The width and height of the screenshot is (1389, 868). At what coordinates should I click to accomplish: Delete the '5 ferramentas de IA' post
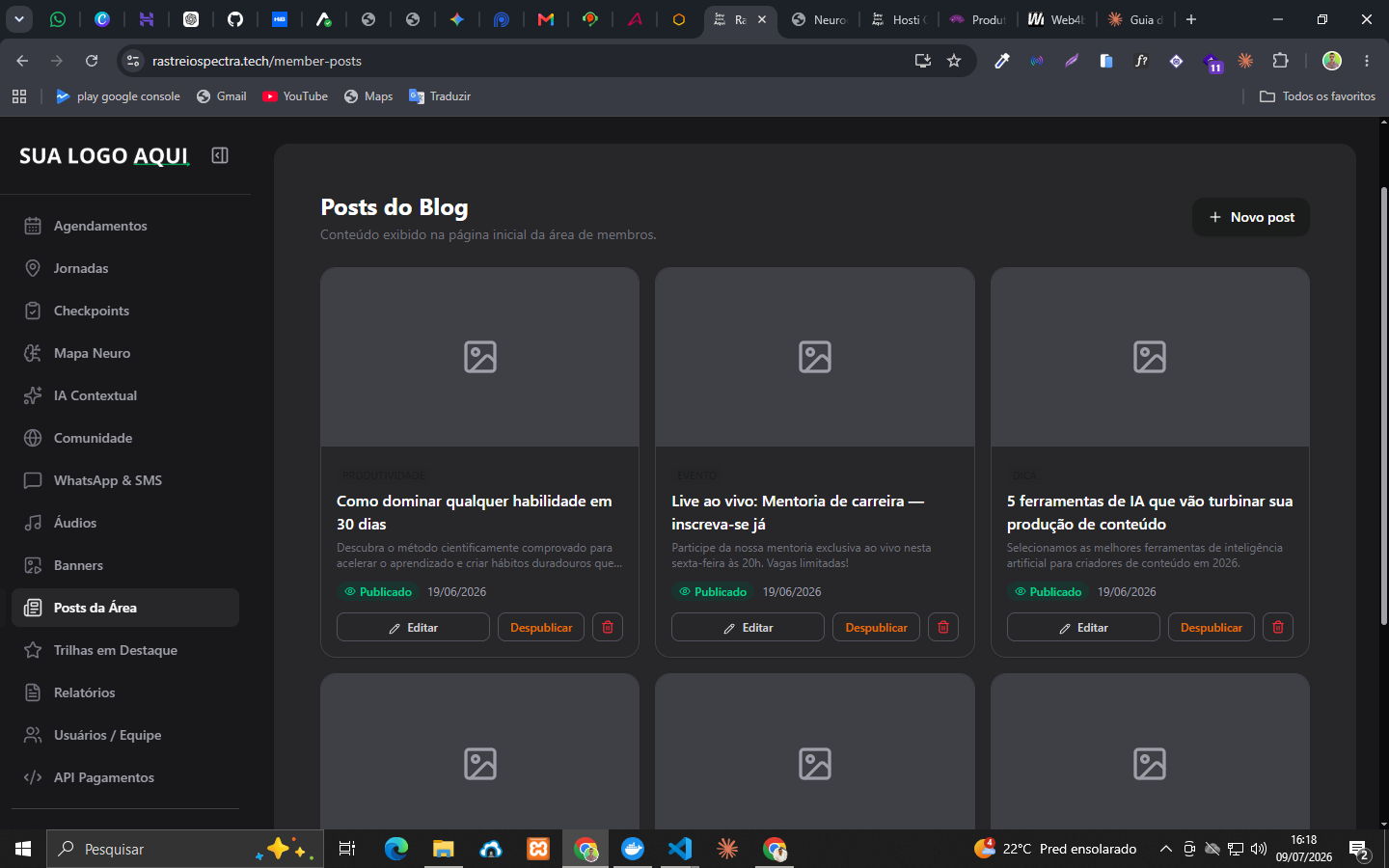[1278, 627]
